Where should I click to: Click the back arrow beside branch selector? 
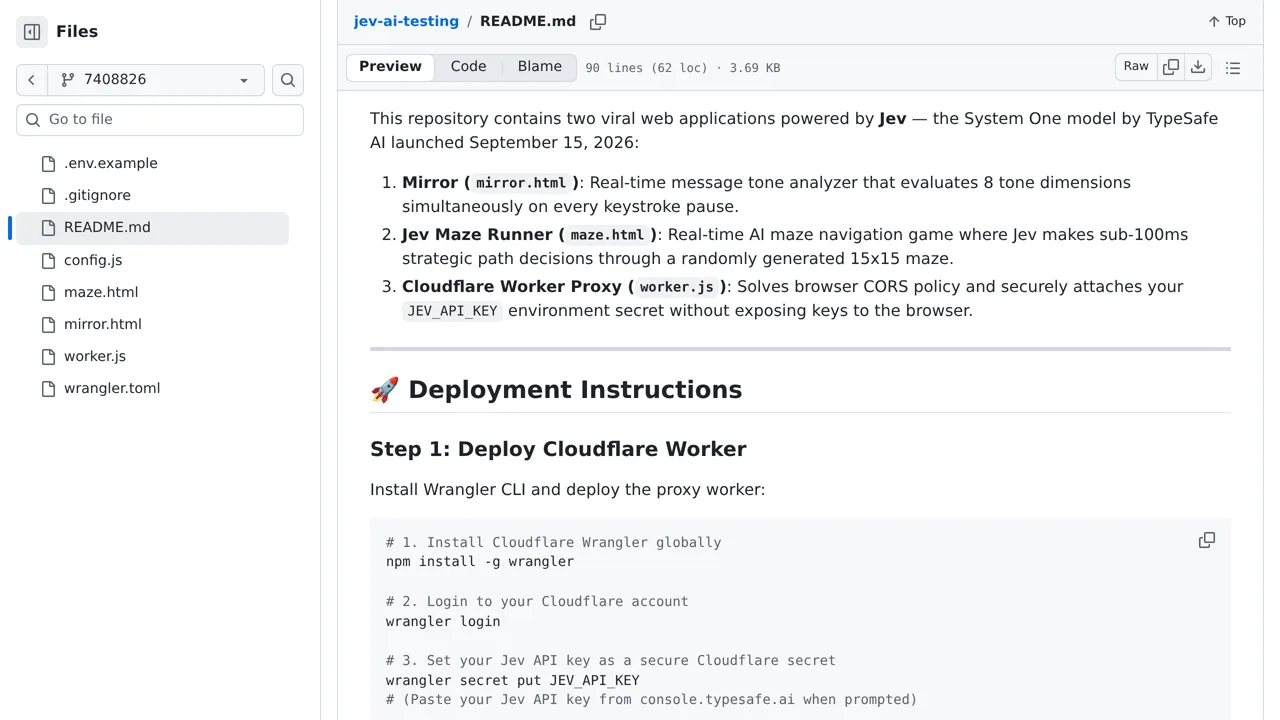[32, 80]
